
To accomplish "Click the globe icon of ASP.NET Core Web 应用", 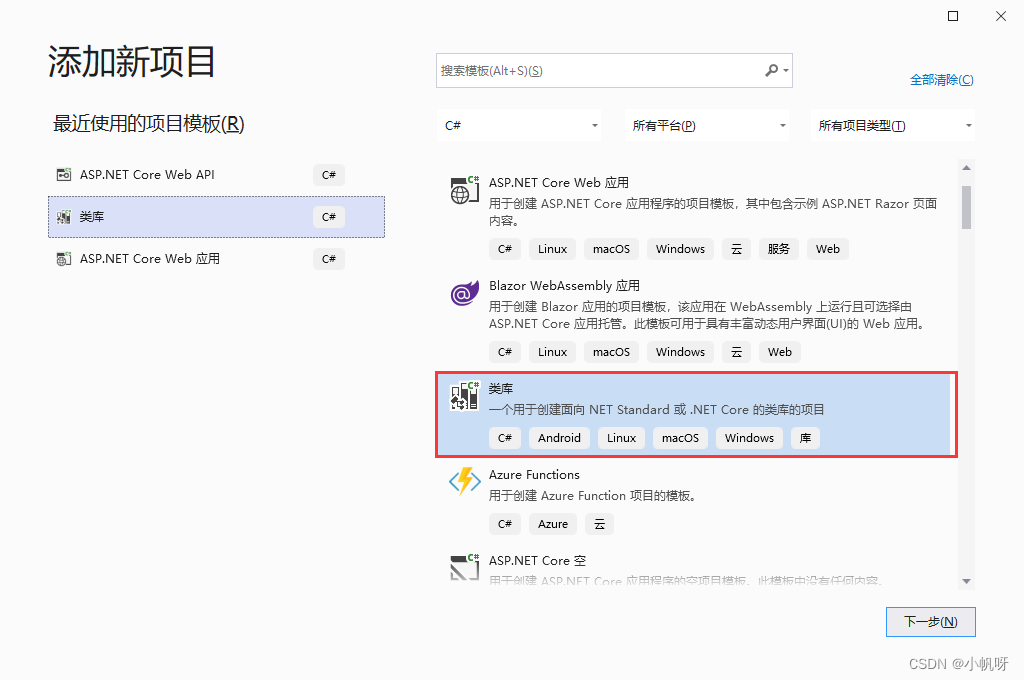I will (x=464, y=191).
